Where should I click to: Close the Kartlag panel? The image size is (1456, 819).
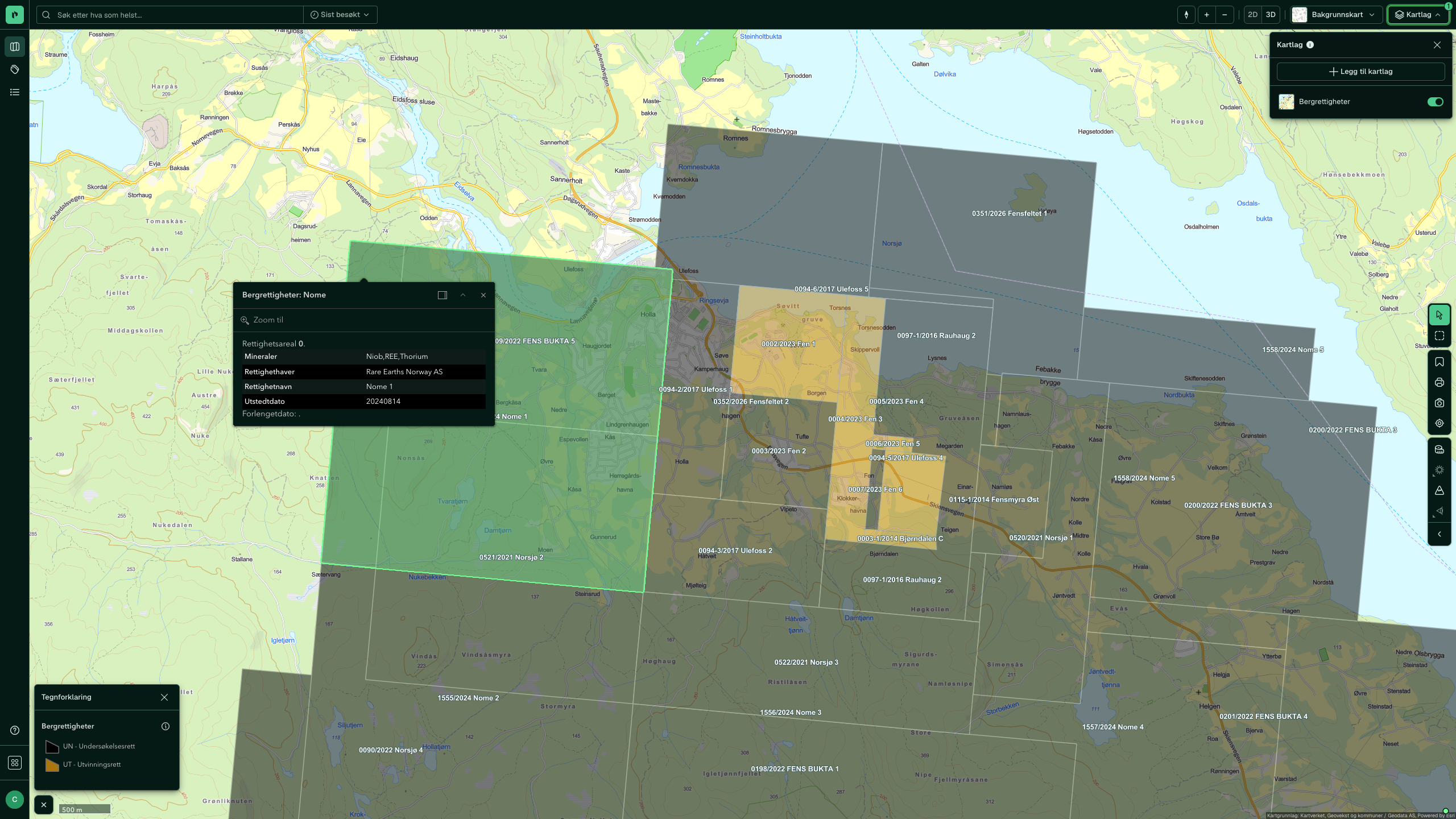coord(1437,45)
